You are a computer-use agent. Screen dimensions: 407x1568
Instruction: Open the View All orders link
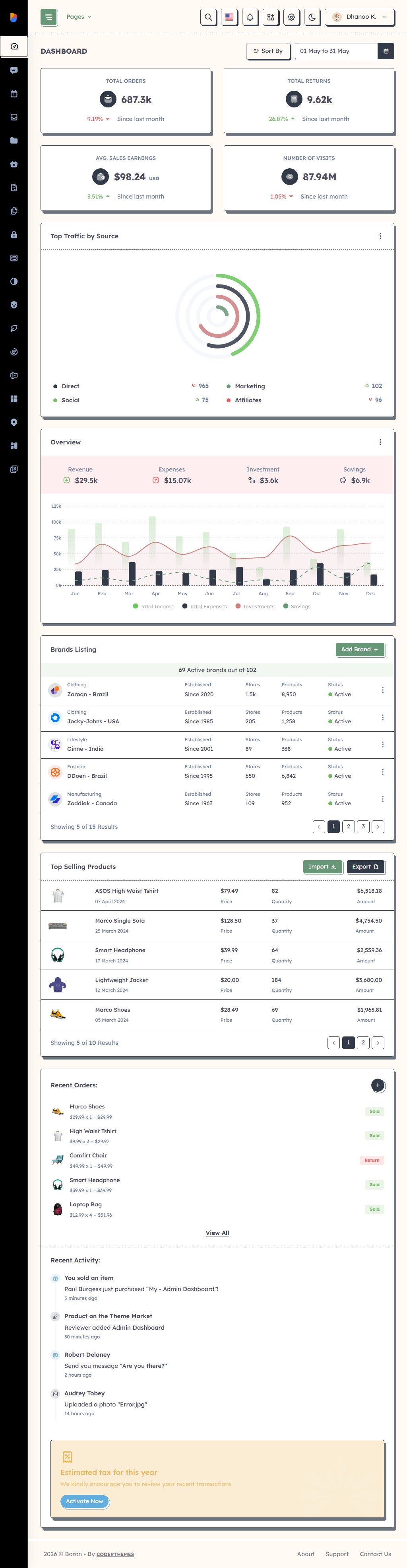click(217, 1233)
